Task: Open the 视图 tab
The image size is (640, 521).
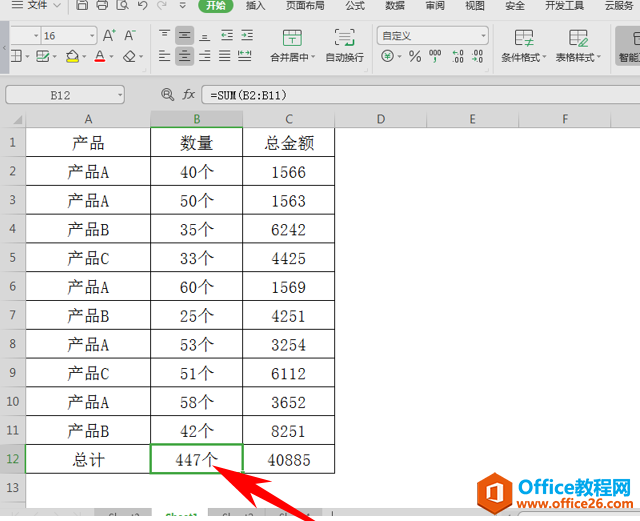Action: tap(475, 5)
